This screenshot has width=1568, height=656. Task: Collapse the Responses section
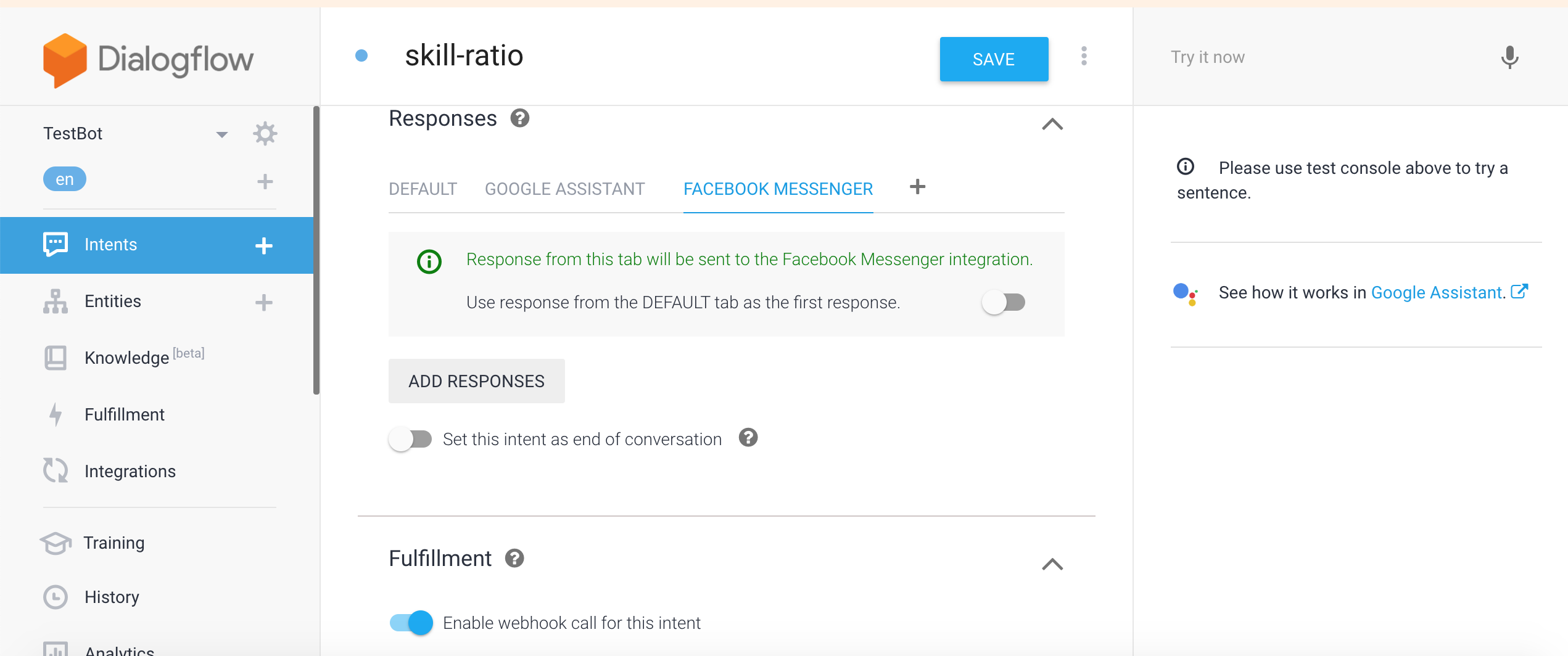(1052, 124)
